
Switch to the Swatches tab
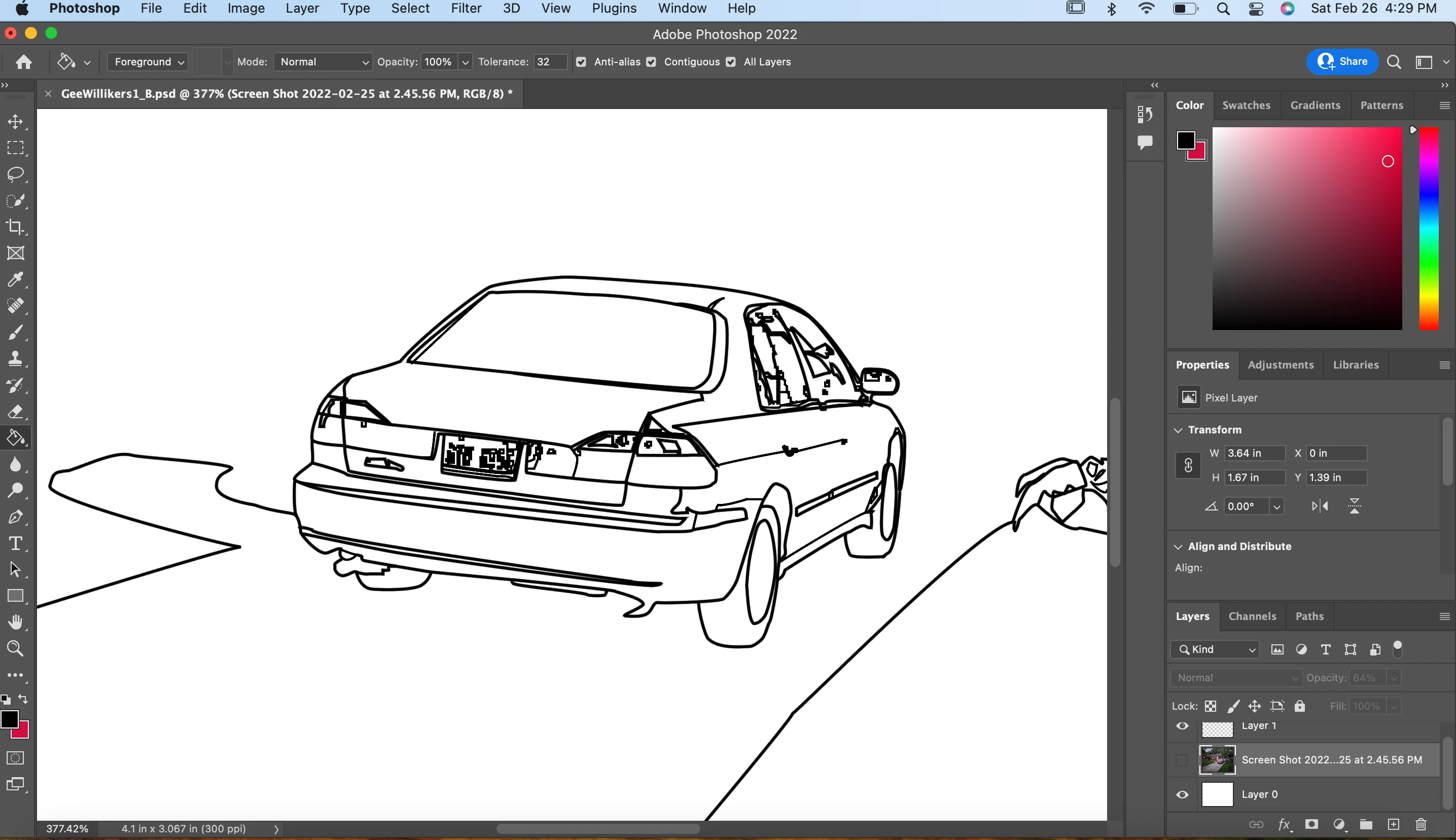click(x=1246, y=105)
